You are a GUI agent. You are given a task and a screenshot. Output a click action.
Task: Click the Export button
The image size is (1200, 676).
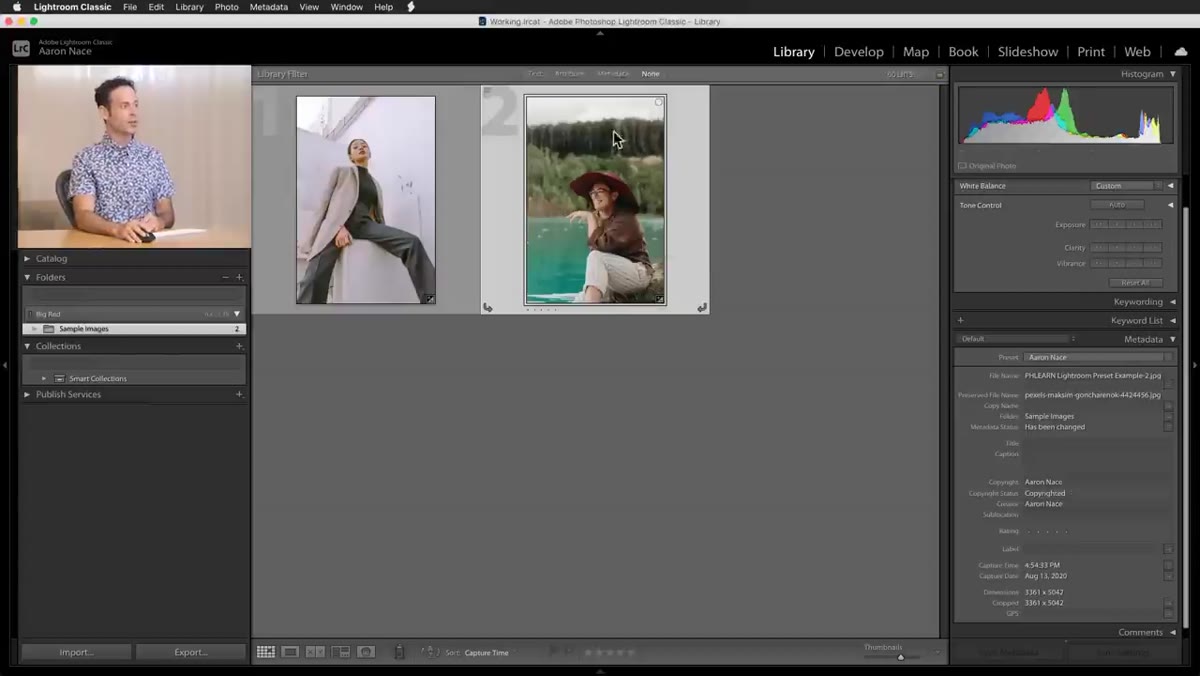(x=191, y=652)
